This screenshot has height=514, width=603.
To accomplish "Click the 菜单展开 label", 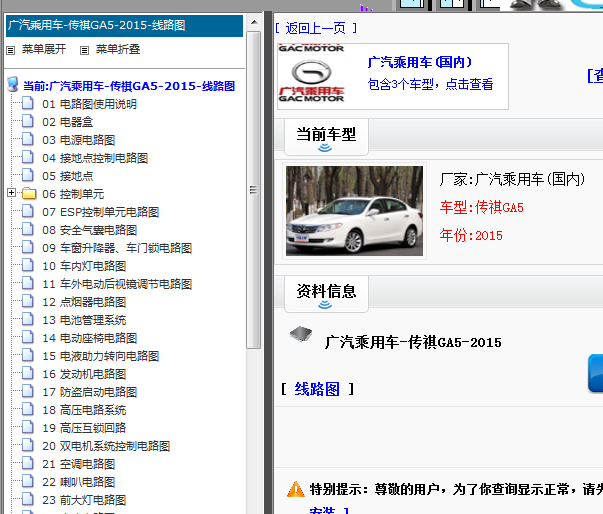I will click(44, 49).
